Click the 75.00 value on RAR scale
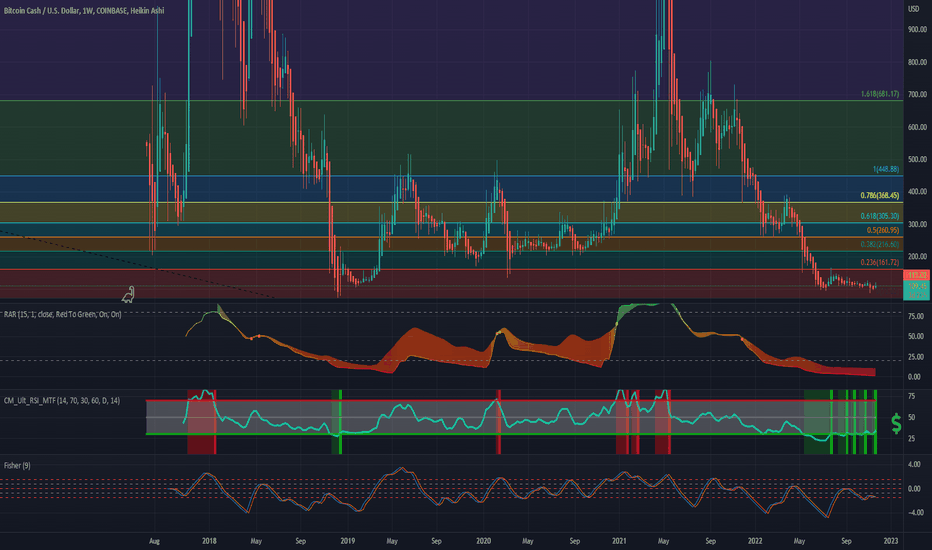932x550 pixels. coord(916,316)
